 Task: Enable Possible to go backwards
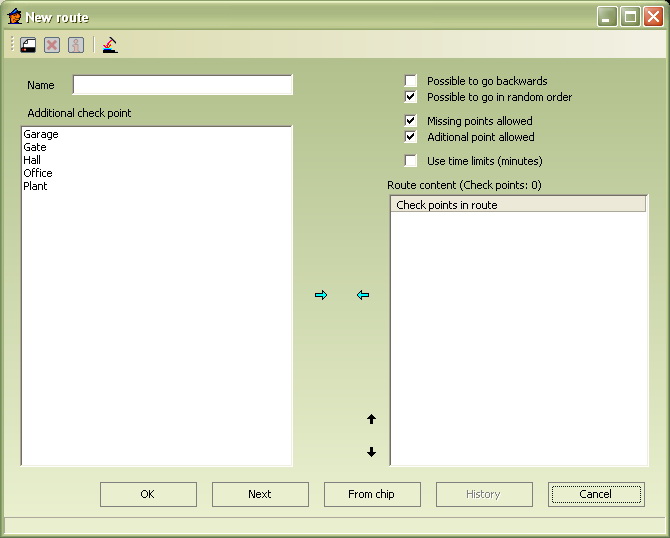(x=411, y=81)
